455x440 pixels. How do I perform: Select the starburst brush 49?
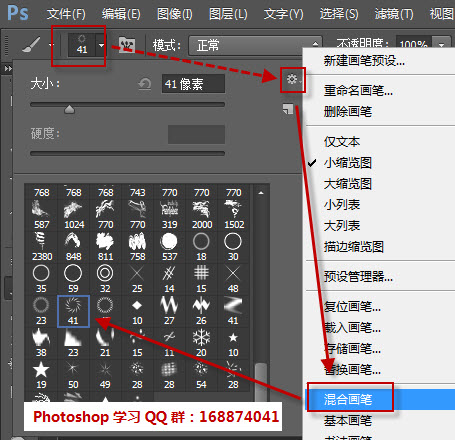tap(105, 375)
